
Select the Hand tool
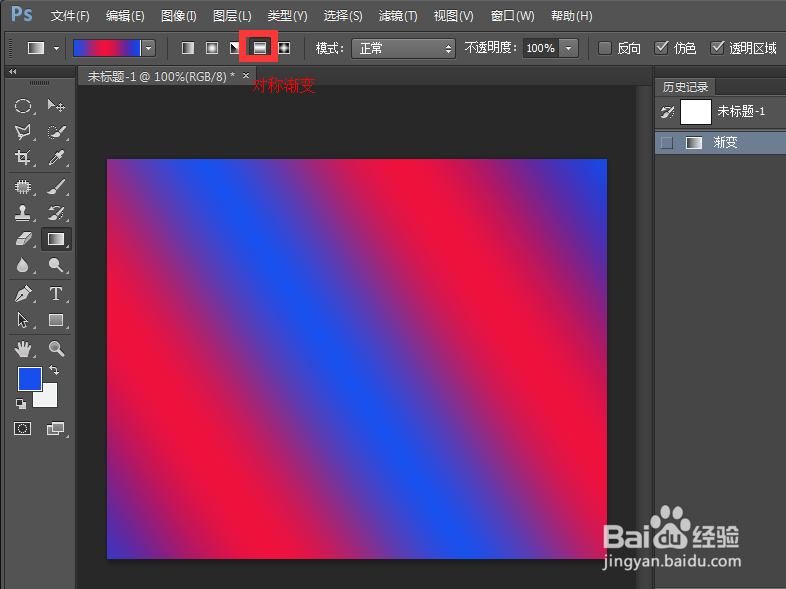(23, 348)
